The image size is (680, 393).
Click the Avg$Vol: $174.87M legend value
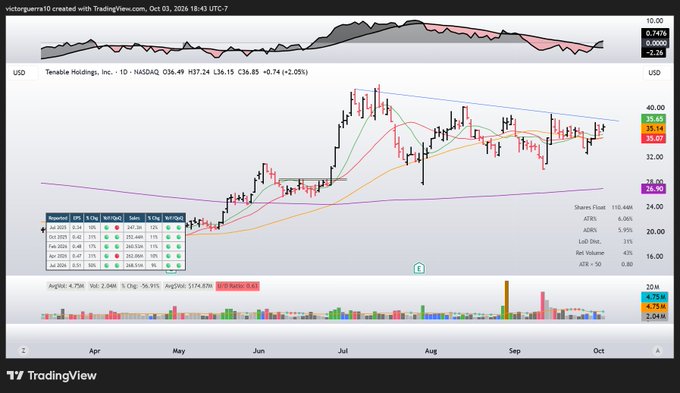pos(188,286)
